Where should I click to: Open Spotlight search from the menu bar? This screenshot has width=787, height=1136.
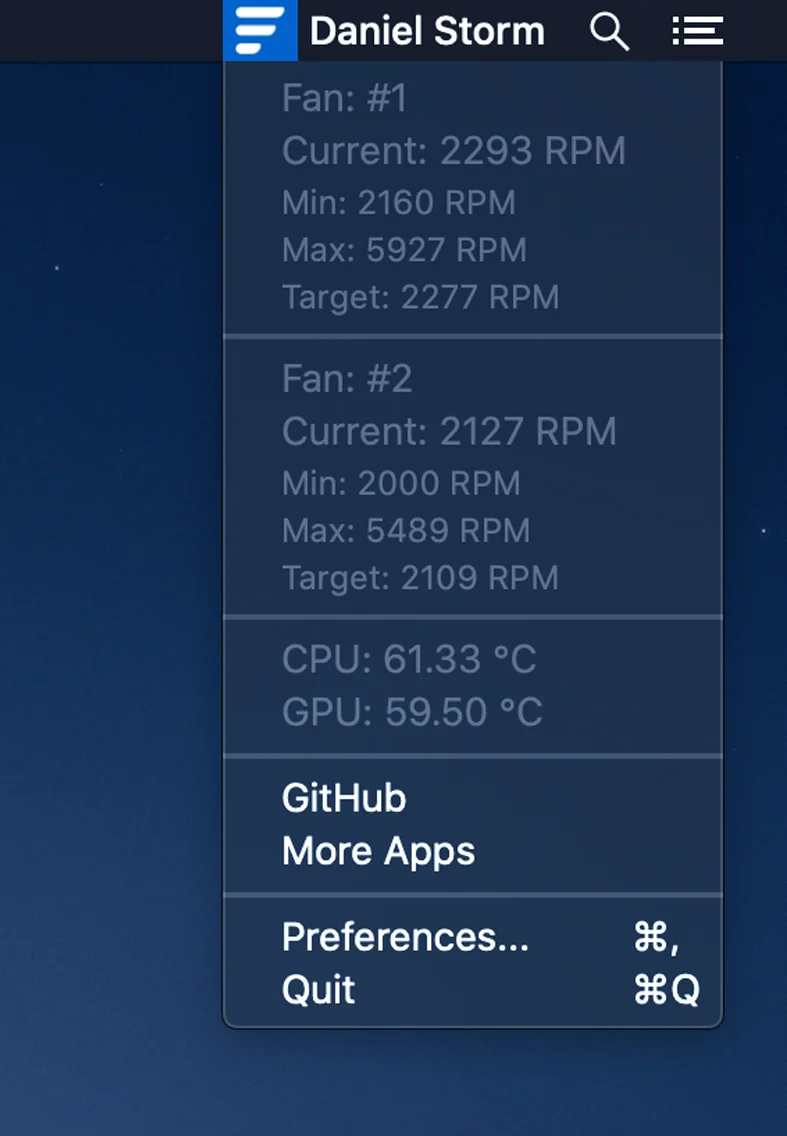point(609,31)
